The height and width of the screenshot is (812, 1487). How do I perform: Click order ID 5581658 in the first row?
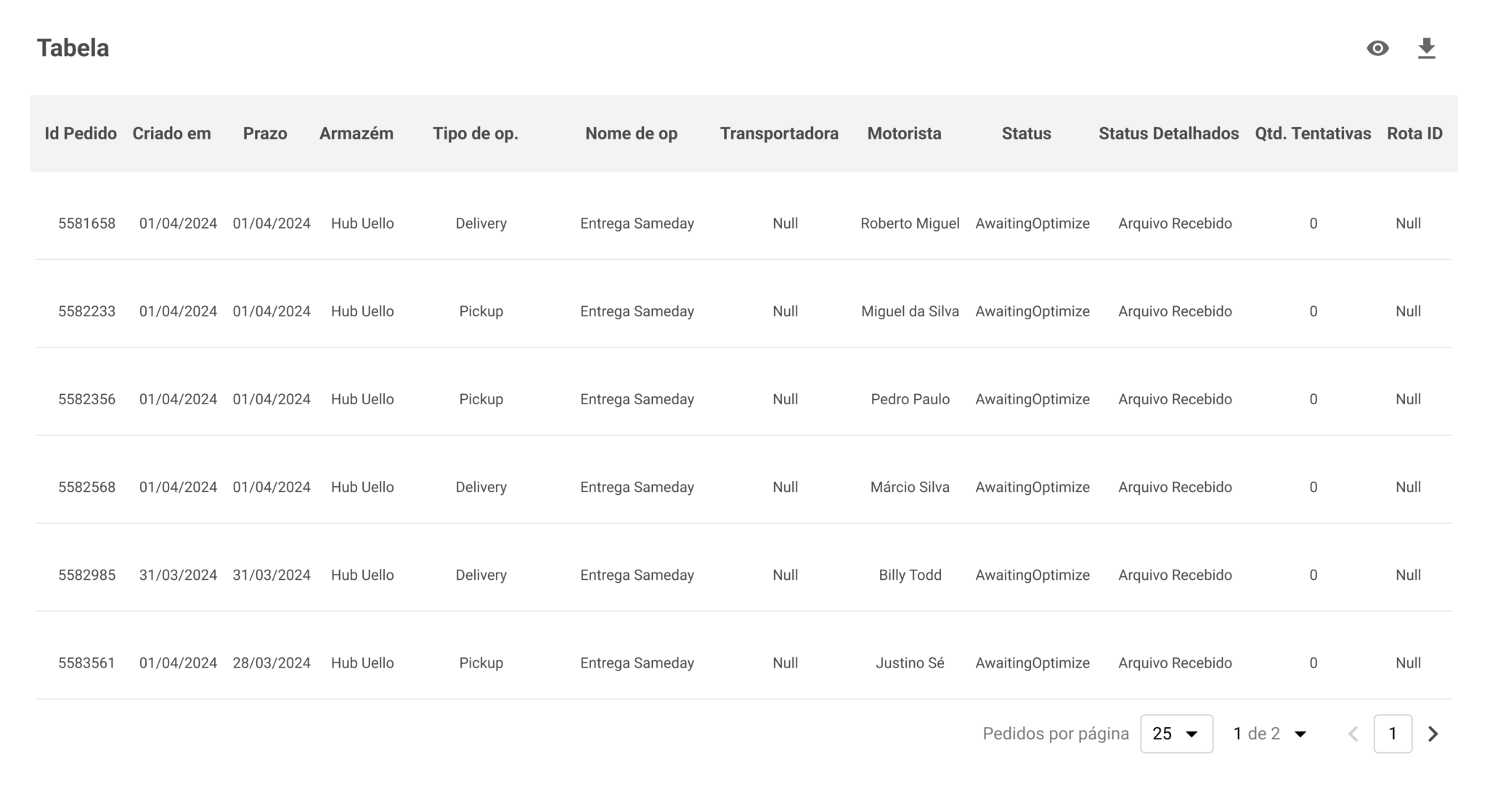point(86,223)
